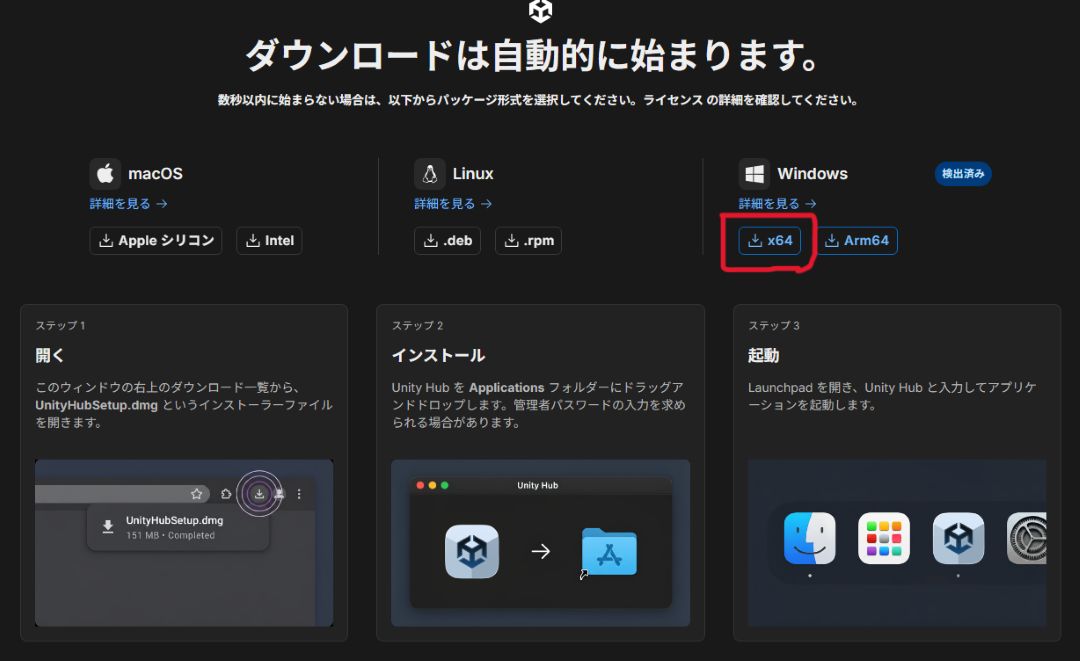
Task: Open 詳細を見る link under Windows
Action: (x=777, y=204)
